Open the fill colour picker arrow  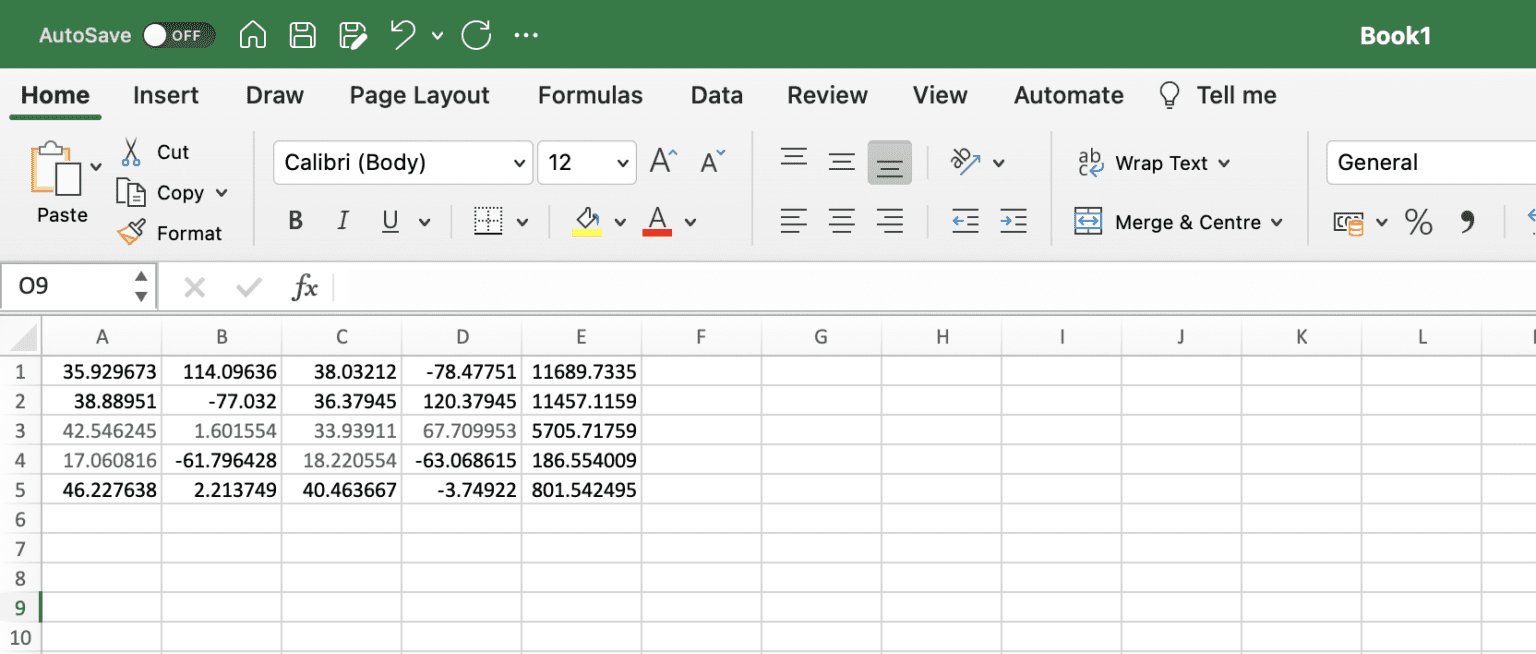pyautogui.click(x=620, y=222)
